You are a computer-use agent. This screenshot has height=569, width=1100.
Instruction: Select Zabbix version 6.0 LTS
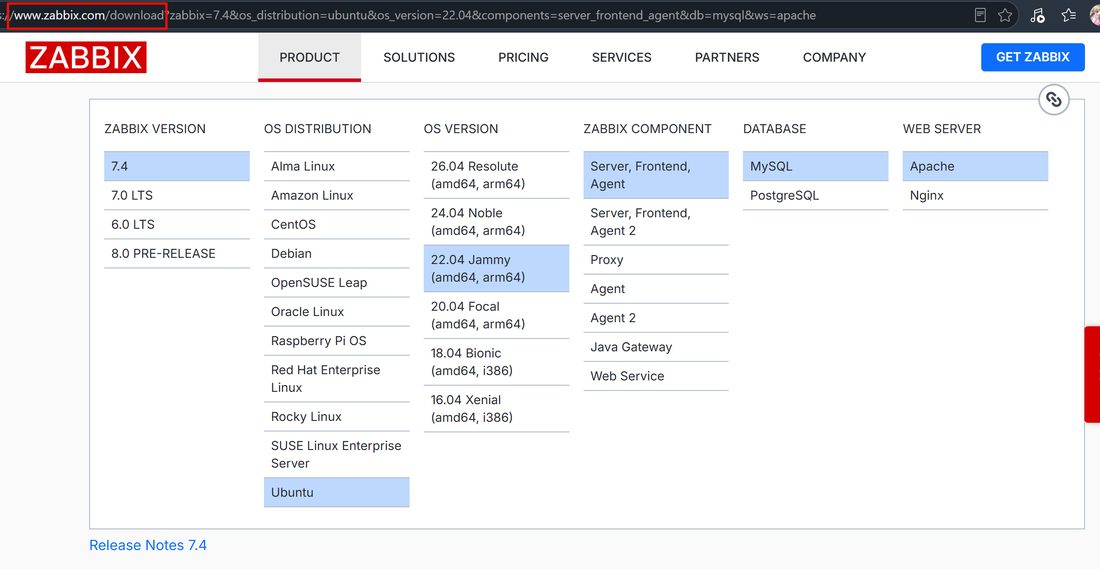click(x=177, y=225)
